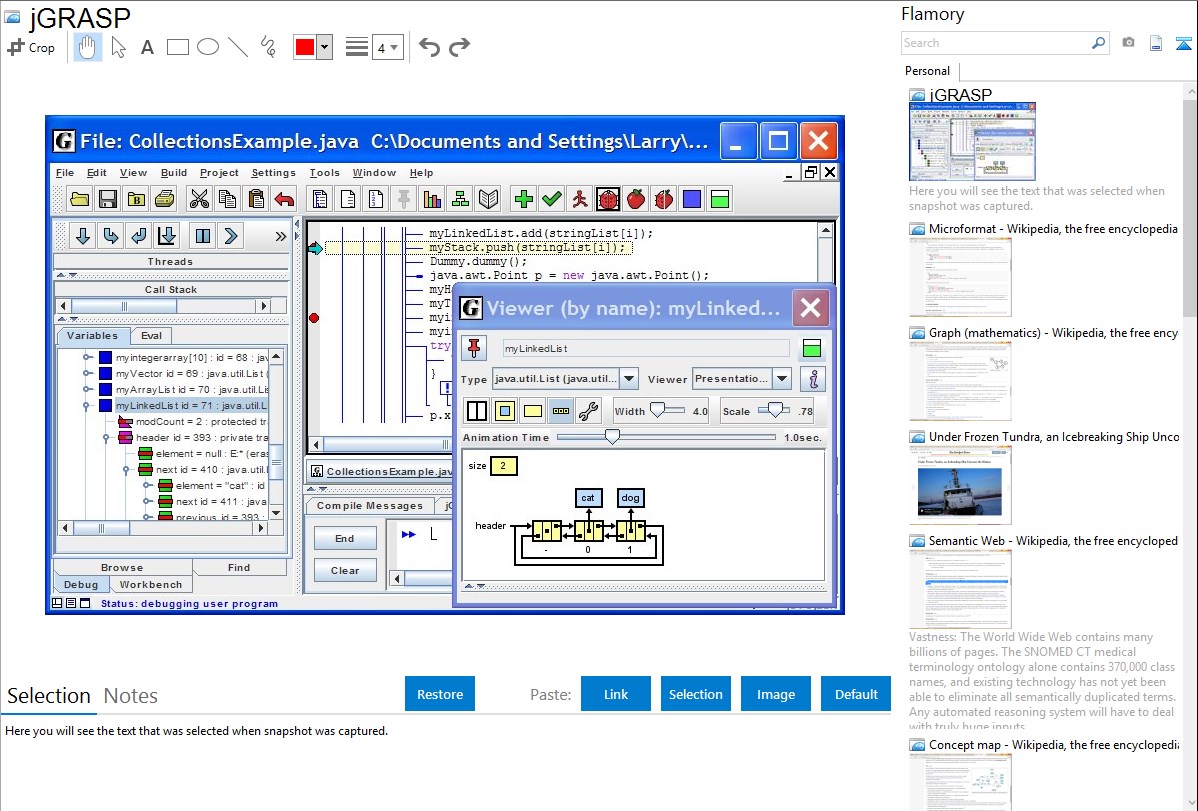This screenshot has width=1198, height=811.
Task: Paste as Link
Action: [x=616, y=694]
